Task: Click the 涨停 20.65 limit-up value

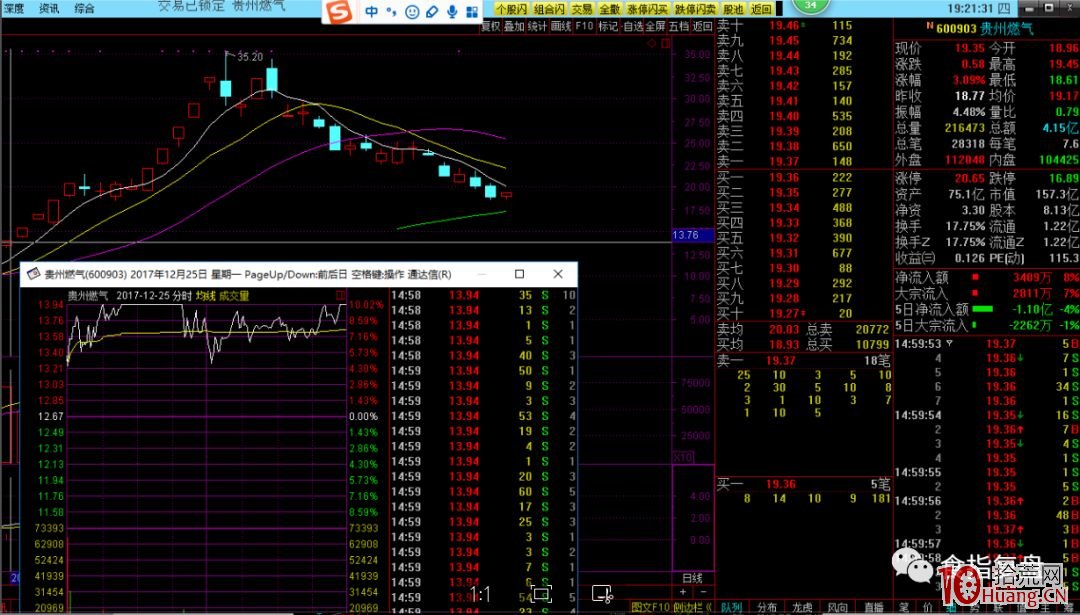Action: click(x=969, y=178)
